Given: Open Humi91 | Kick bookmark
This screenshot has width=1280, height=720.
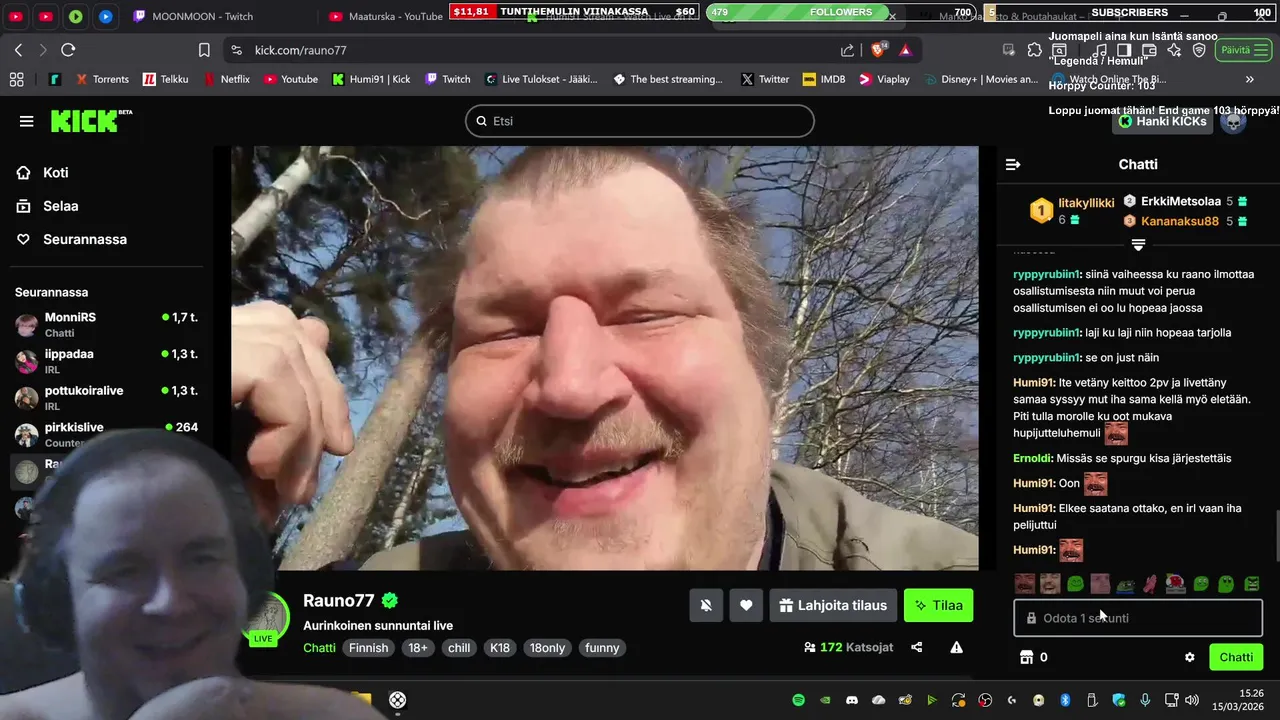Looking at the screenshot, I should pyautogui.click(x=371, y=79).
